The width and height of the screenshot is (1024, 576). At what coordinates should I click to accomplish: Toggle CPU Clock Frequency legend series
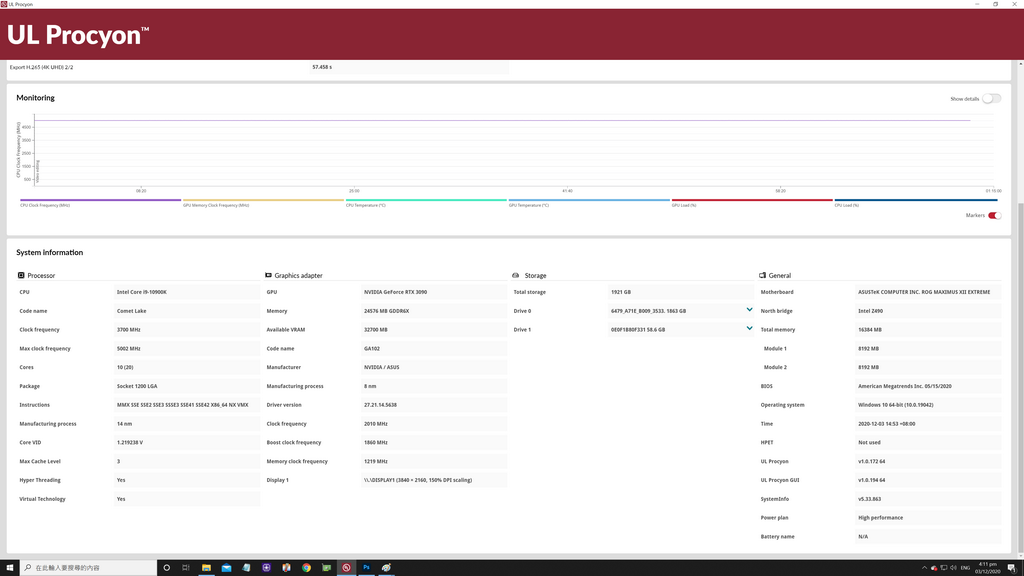(100, 202)
